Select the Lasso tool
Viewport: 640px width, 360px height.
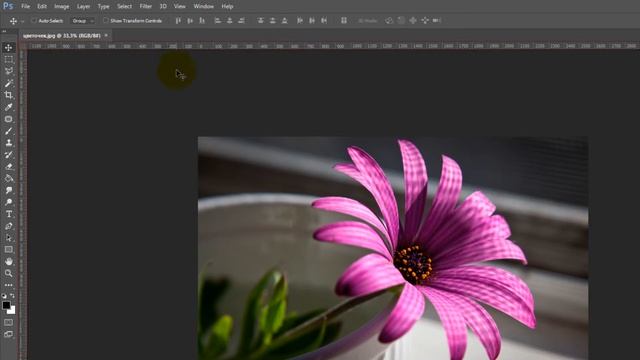[8, 71]
